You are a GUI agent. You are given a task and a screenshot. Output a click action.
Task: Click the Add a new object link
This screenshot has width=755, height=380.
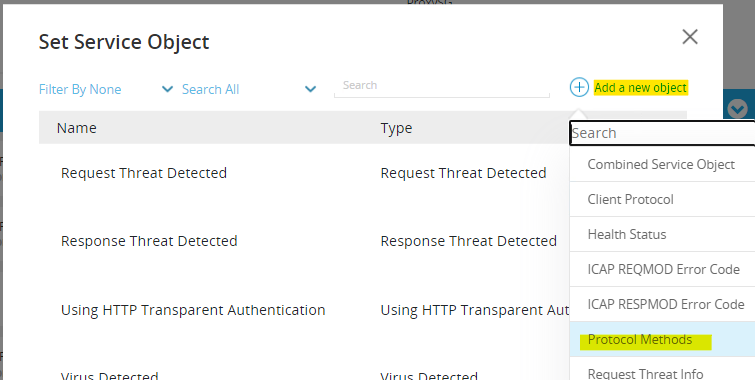point(640,88)
